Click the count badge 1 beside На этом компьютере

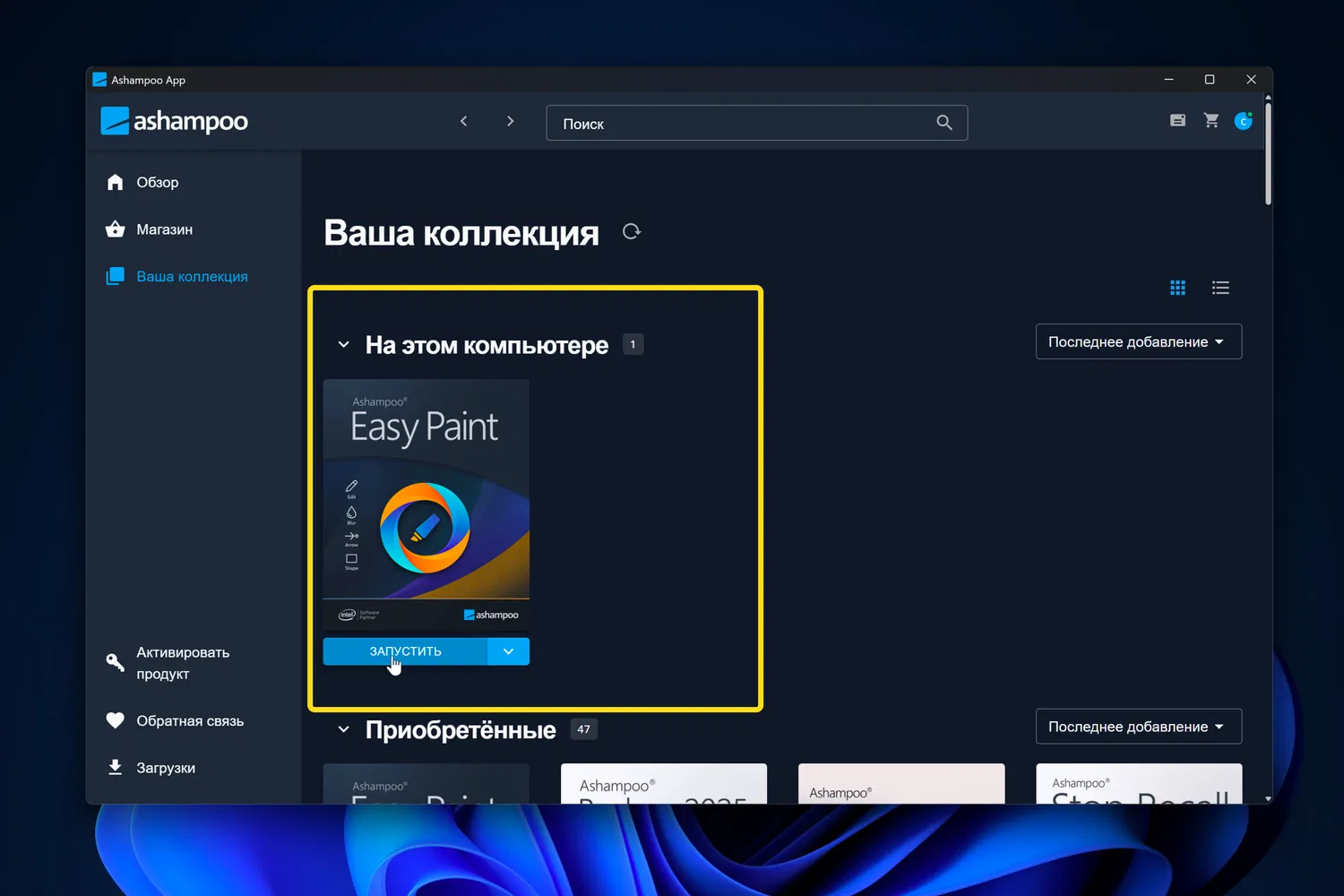[633, 344]
